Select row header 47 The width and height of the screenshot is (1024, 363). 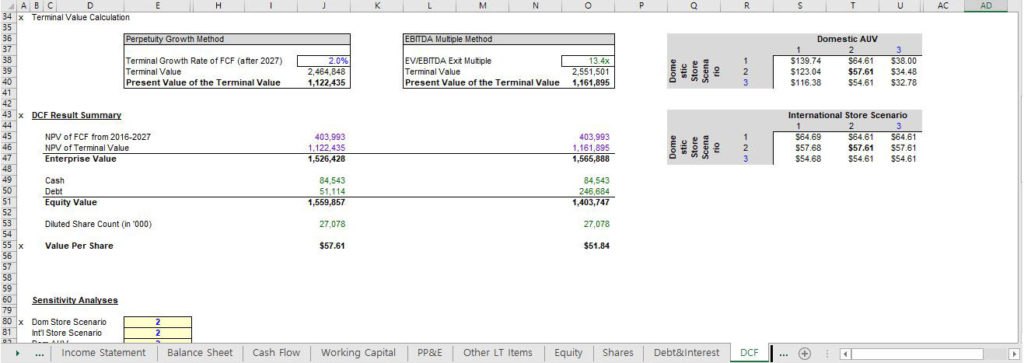point(8,159)
